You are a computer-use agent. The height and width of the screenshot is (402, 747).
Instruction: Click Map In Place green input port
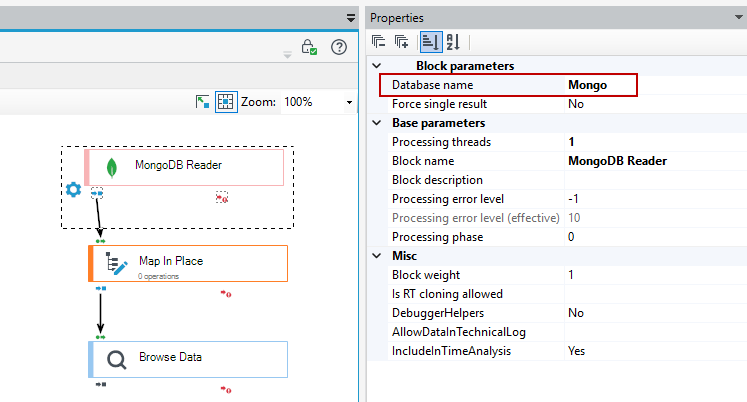100,241
